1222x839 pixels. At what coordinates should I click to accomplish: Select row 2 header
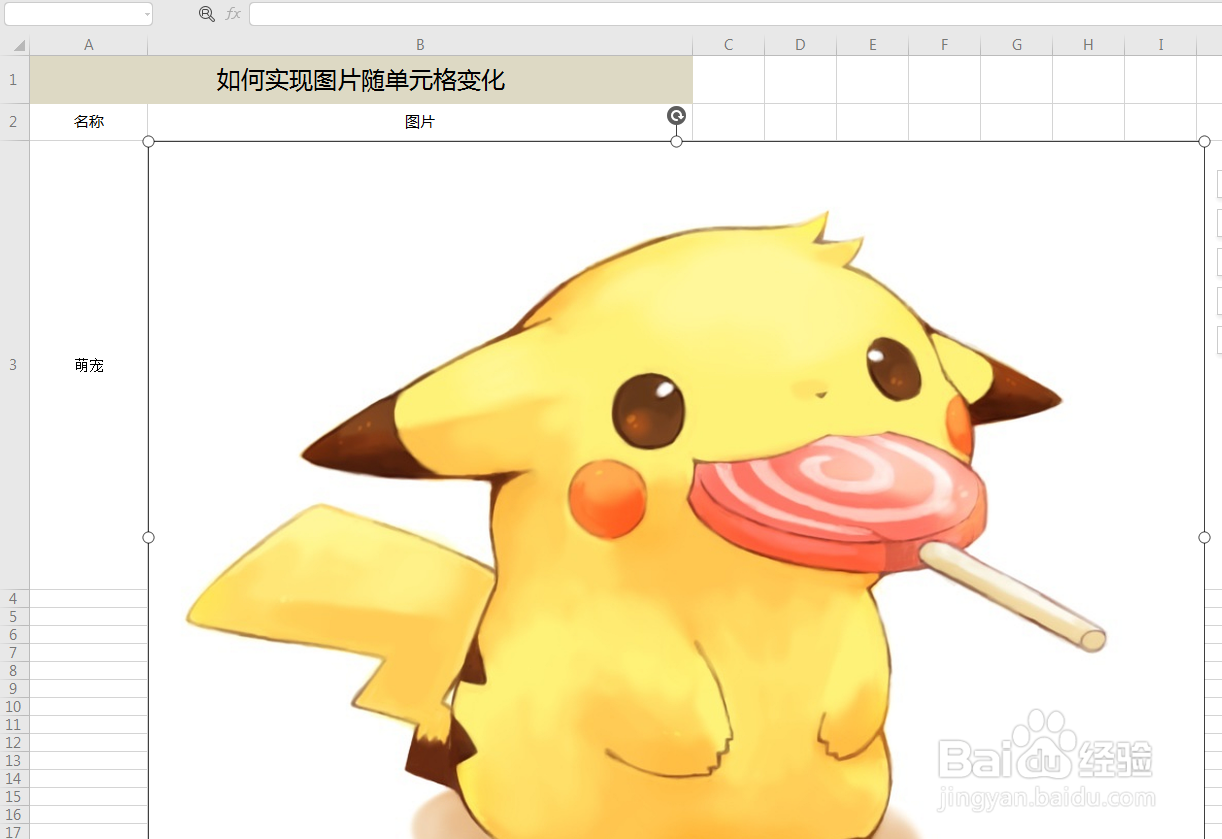14,122
